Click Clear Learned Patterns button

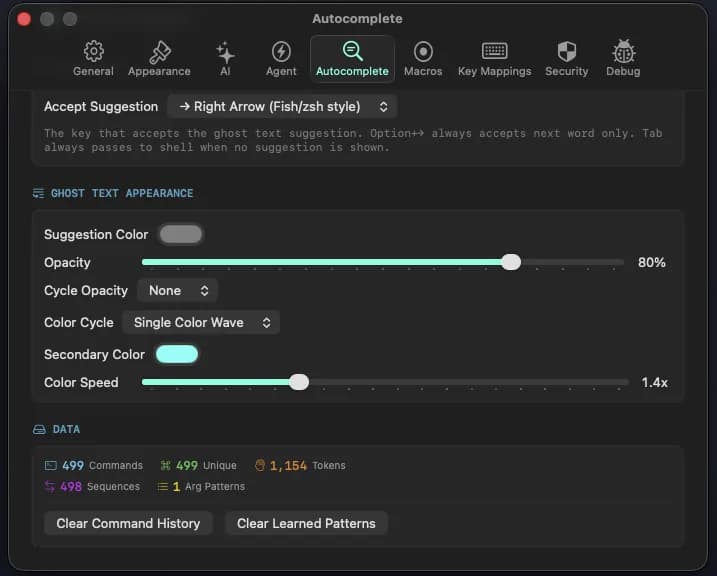306,523
